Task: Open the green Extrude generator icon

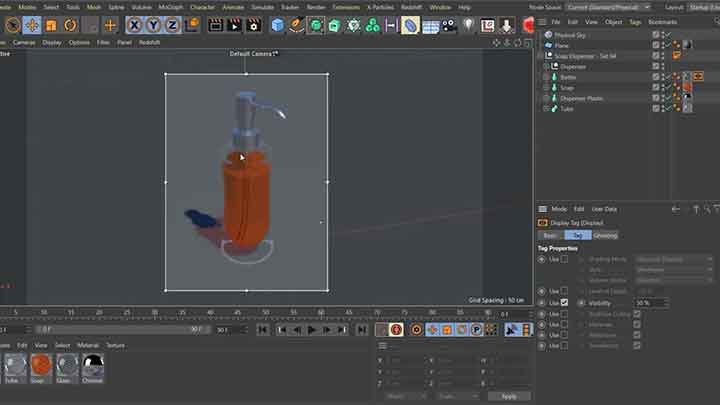Action: [334, 25]
